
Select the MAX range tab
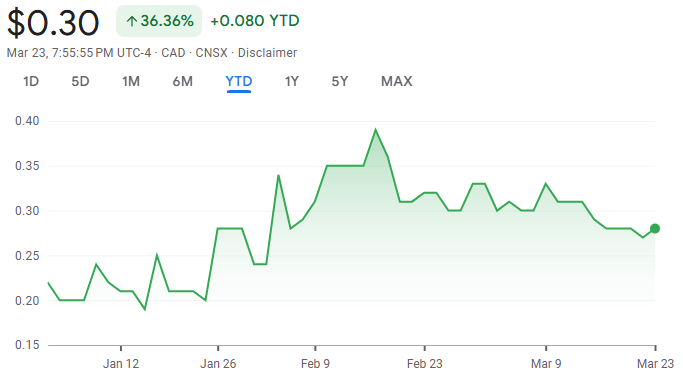(396, 81)
